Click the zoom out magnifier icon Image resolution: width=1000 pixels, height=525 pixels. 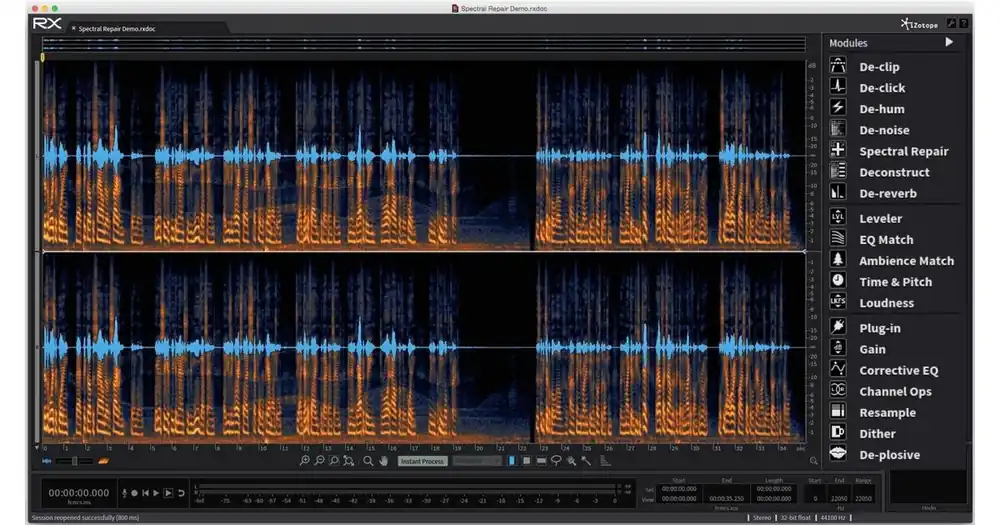coord(320,461)
